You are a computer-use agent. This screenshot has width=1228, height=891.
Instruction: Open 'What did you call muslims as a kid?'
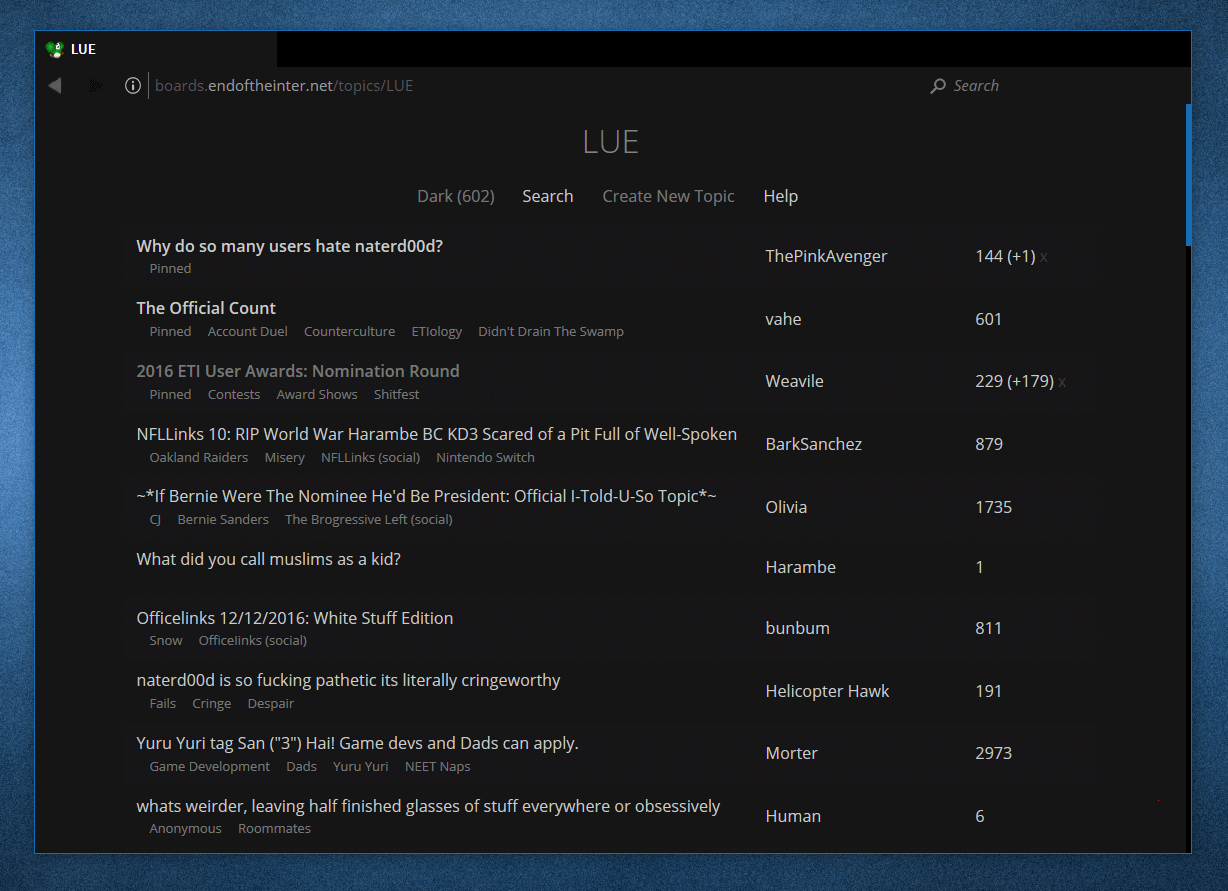coord(269,559)
